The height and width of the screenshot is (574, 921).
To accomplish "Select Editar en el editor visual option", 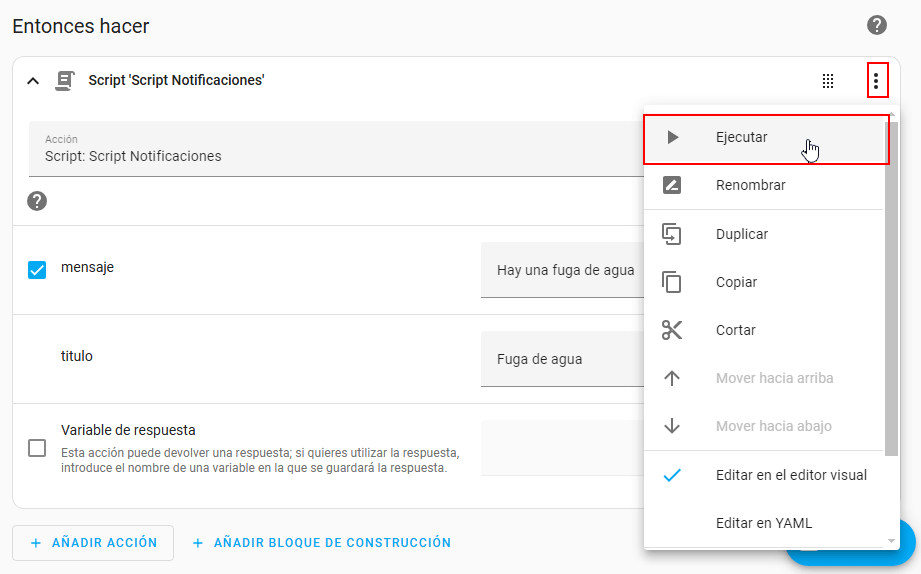I will 790,475.
